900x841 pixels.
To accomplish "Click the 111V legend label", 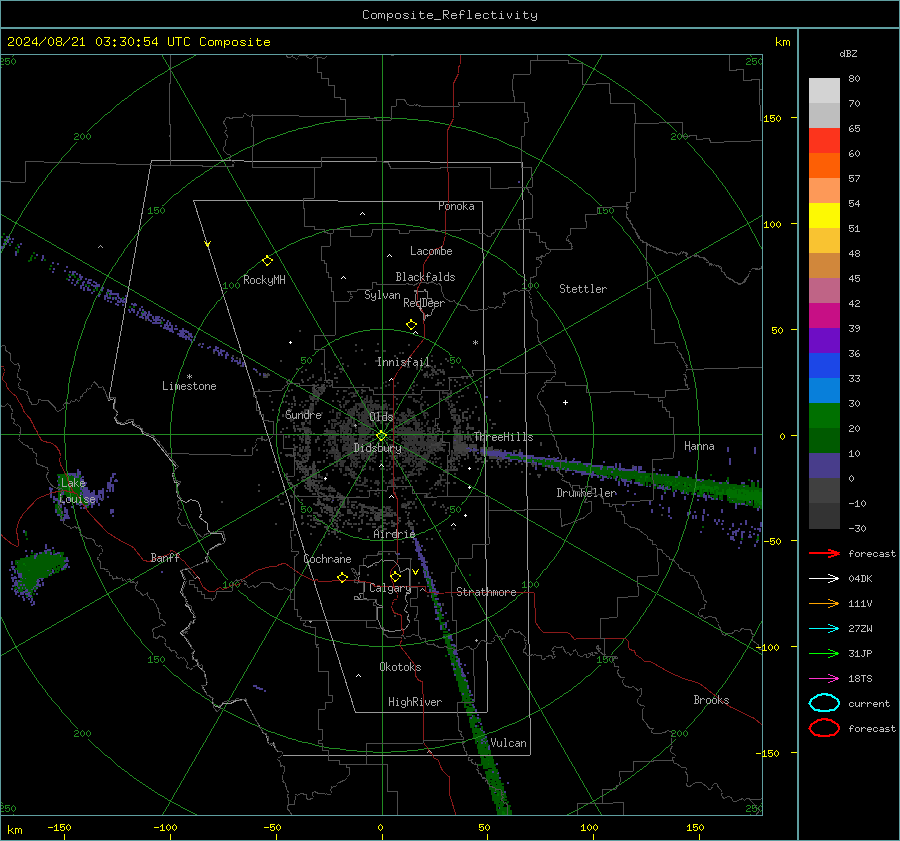I will 860,603.
